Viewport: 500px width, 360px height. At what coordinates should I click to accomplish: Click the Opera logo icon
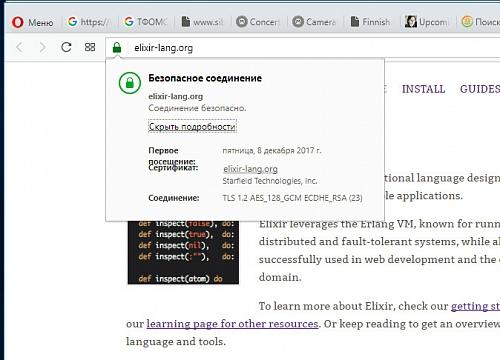point(18,22)
